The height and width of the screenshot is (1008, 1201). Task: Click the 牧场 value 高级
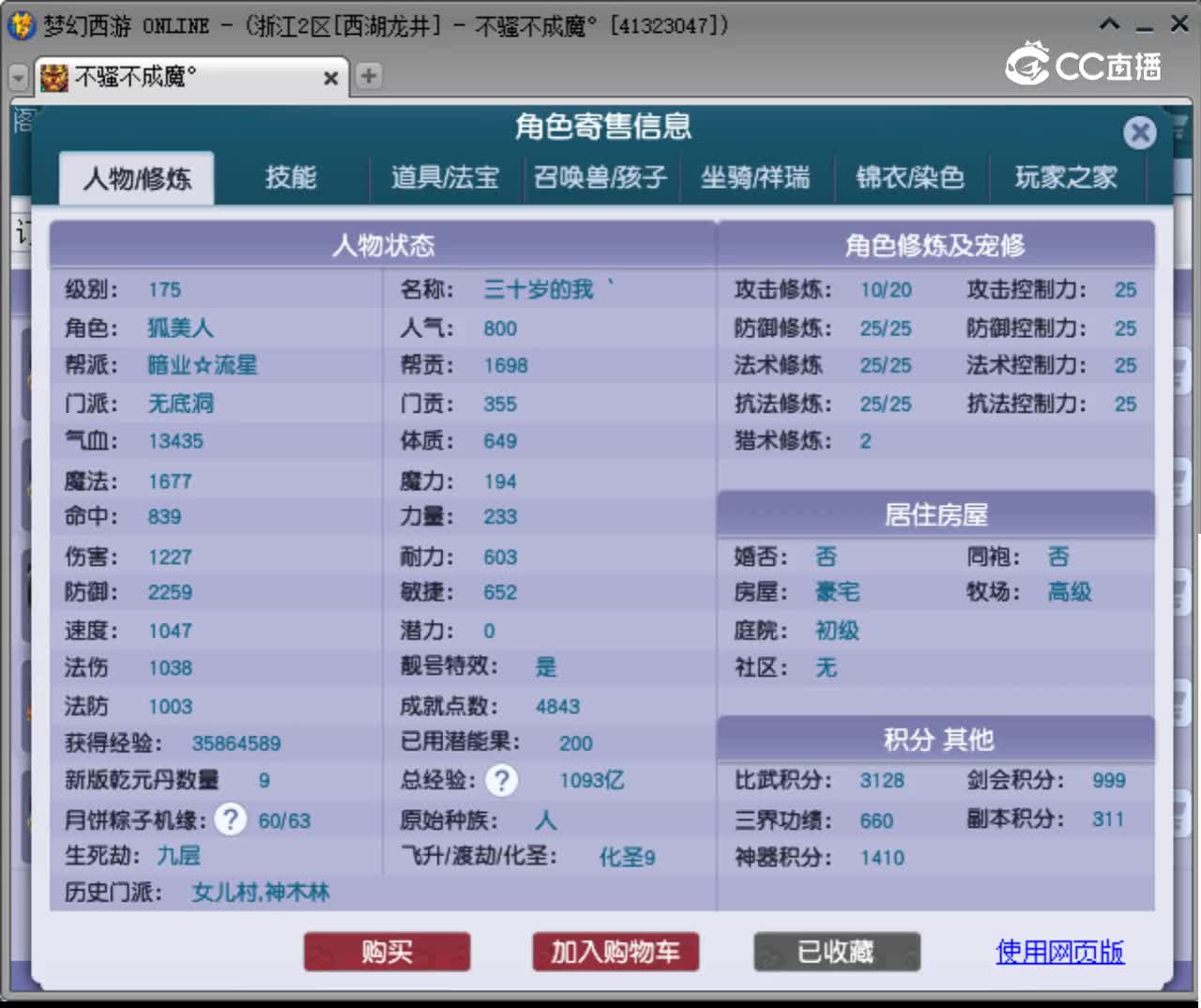click(1070, 592)
